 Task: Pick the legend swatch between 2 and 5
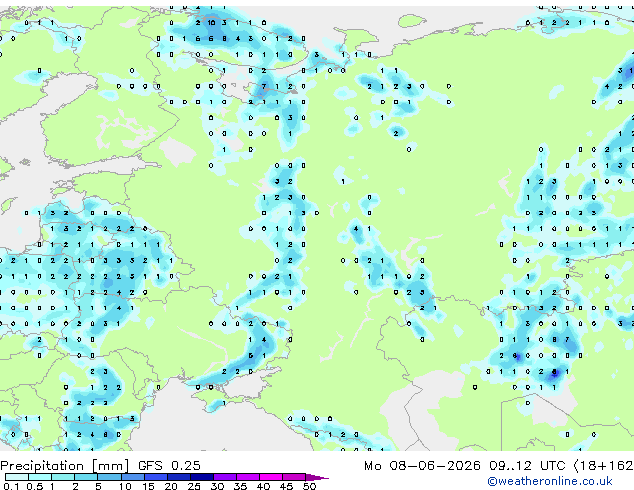[x=86, y=477]
